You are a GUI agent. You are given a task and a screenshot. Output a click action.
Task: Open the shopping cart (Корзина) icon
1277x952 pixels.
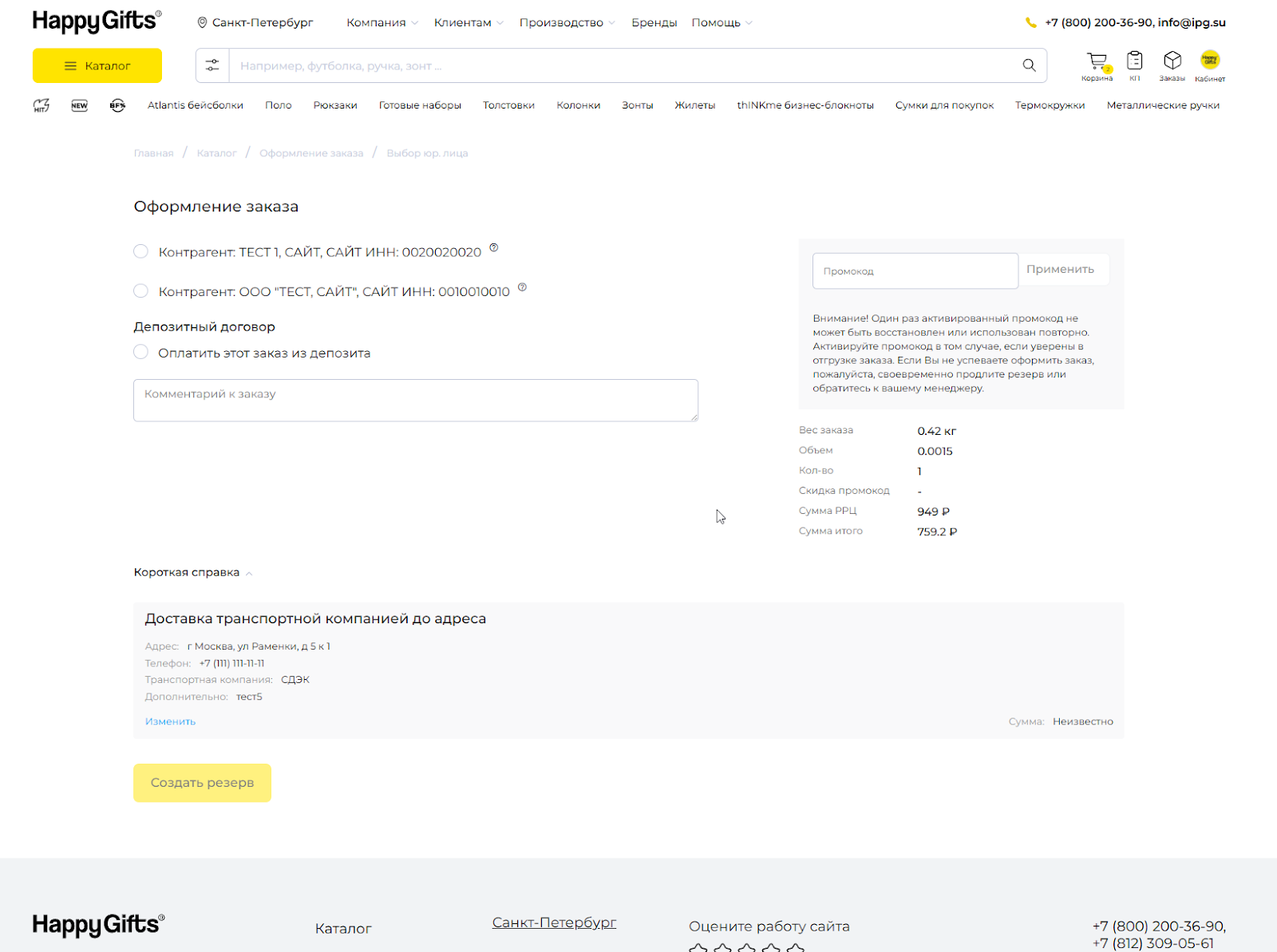coord(1097,61)
